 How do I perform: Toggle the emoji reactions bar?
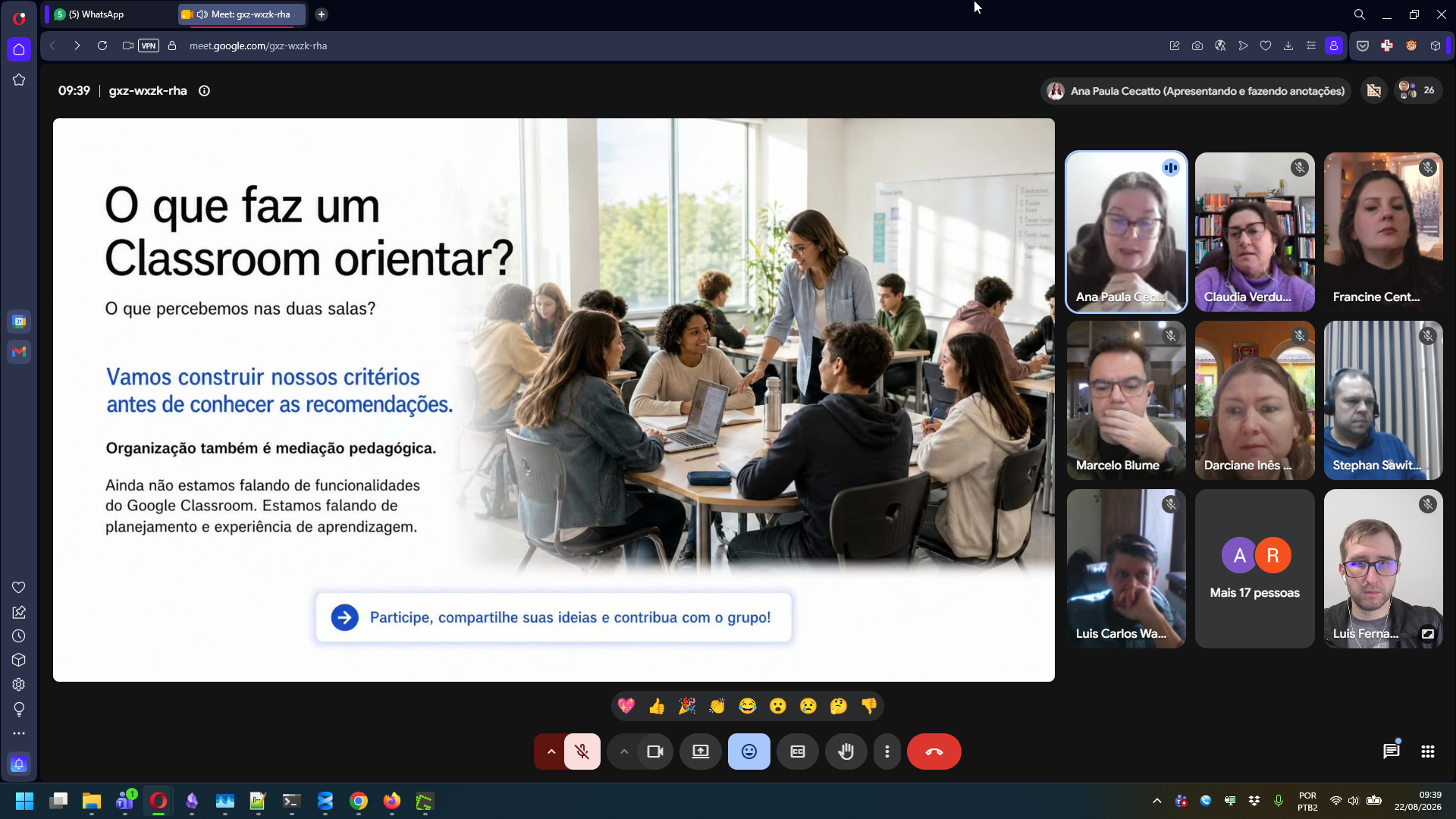(749, 752)
